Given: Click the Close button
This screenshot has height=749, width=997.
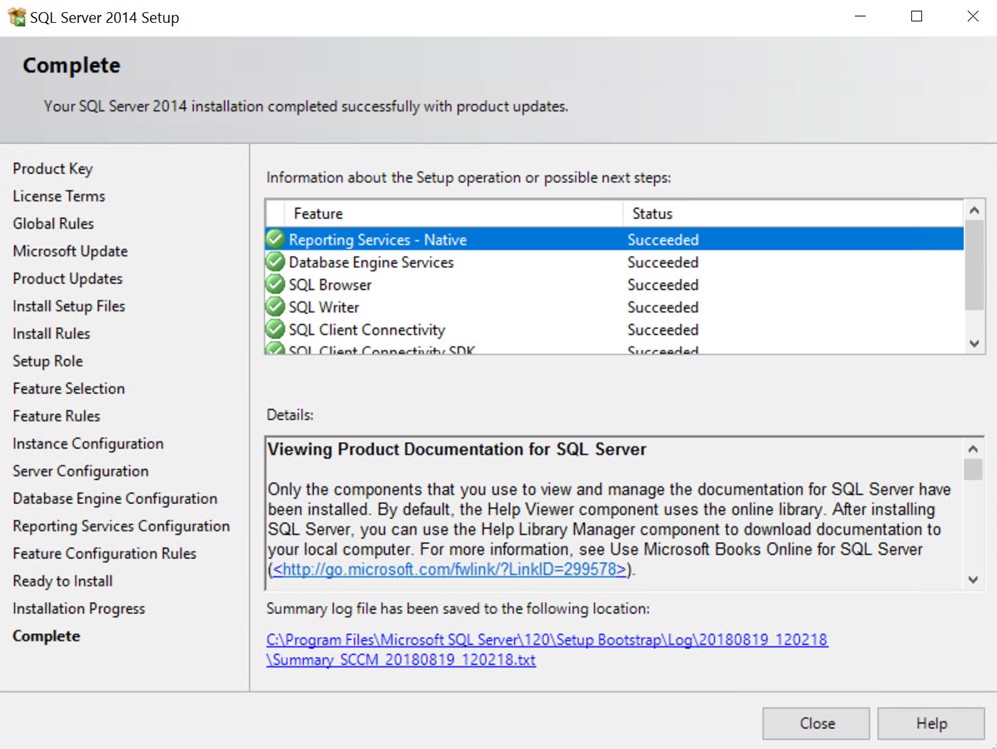Looking at the screenshot, I should point(816,724).
